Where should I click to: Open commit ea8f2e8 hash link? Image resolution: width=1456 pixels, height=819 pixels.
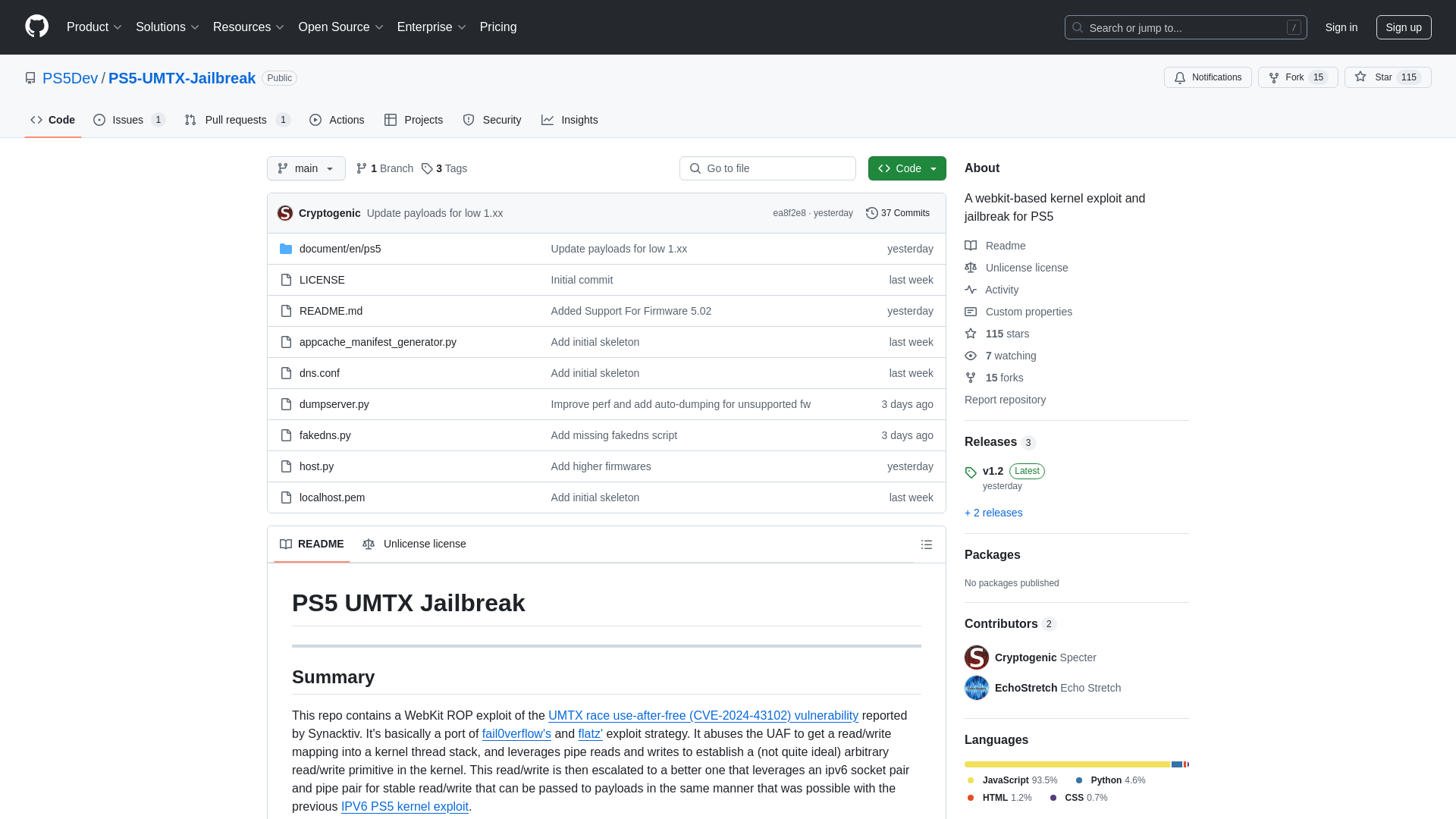(x=789, y=213)
